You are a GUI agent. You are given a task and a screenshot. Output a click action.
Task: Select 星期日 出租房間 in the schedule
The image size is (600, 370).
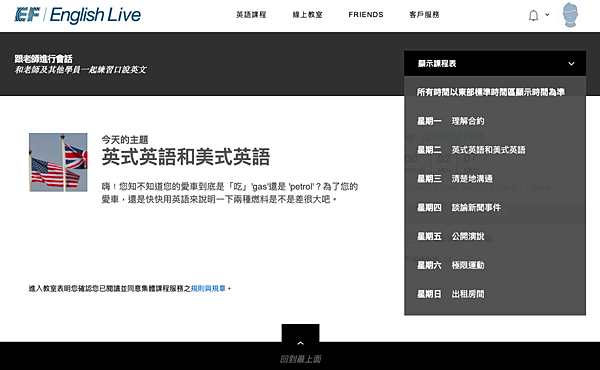[x=450, y=294]
